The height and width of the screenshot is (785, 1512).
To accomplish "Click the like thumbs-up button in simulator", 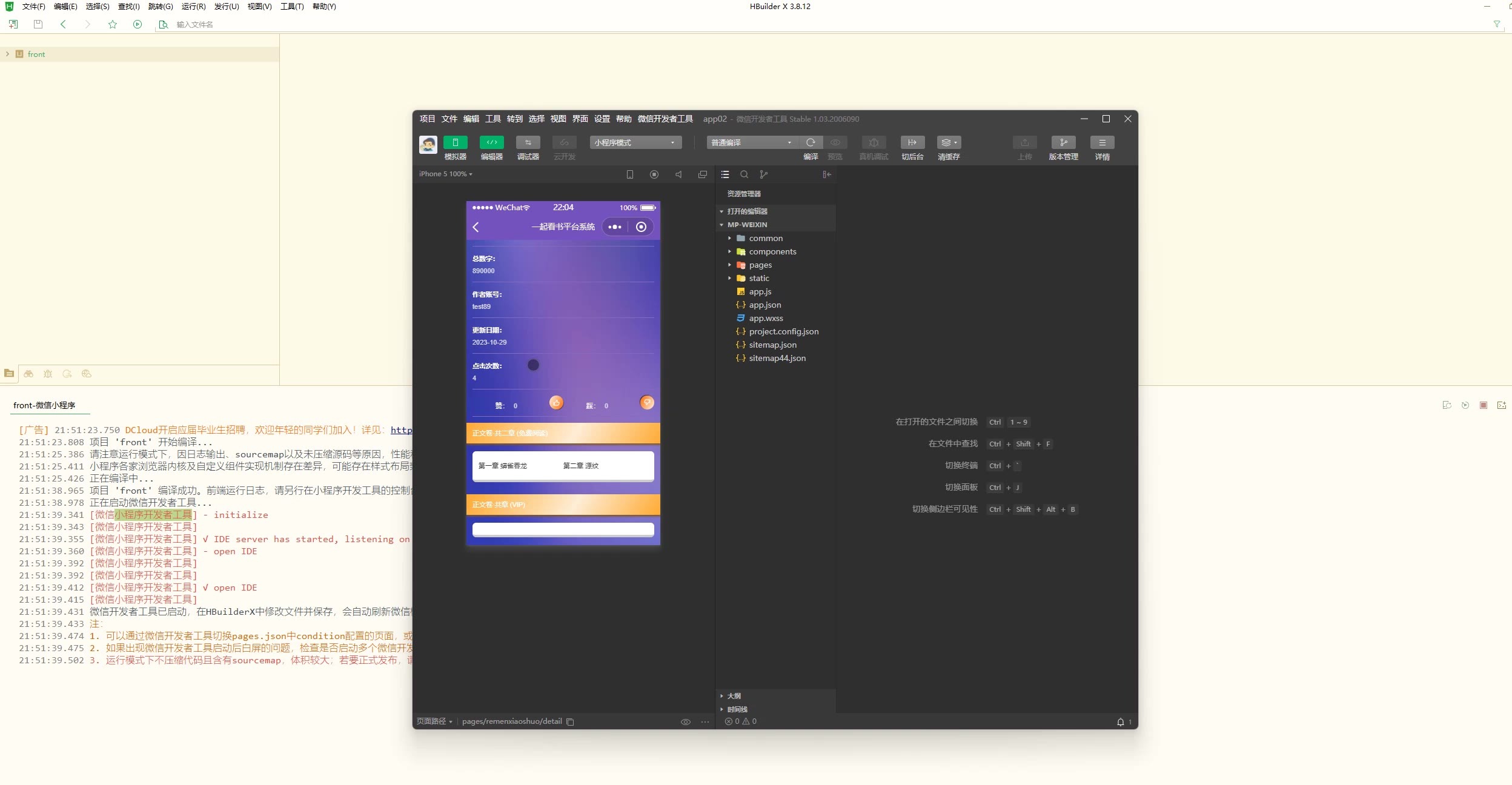I will (x=556, y=402).
